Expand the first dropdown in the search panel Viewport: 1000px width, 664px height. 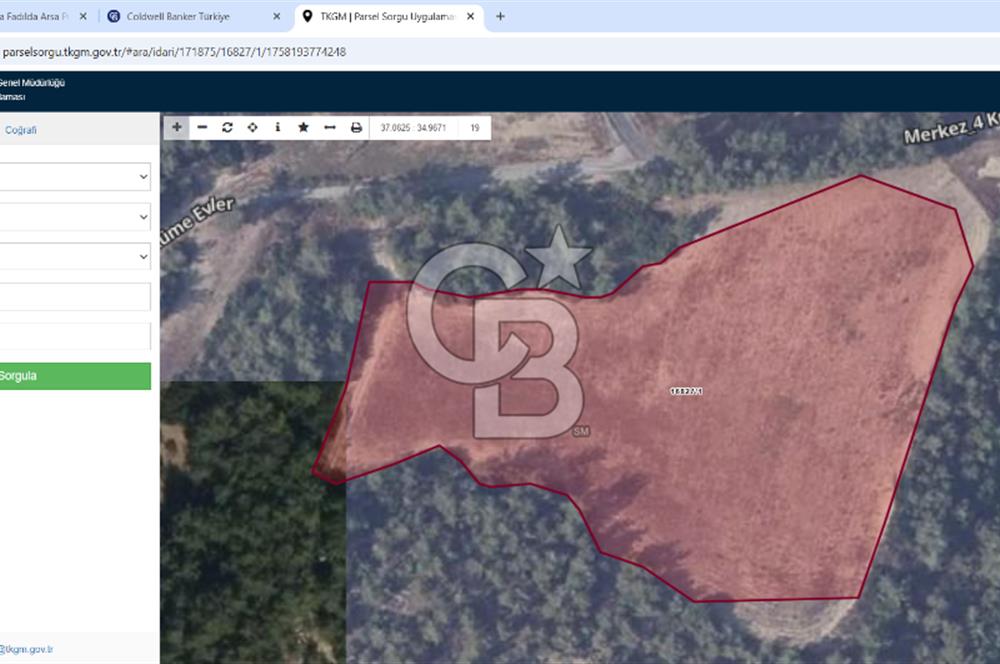coord(75,177)
